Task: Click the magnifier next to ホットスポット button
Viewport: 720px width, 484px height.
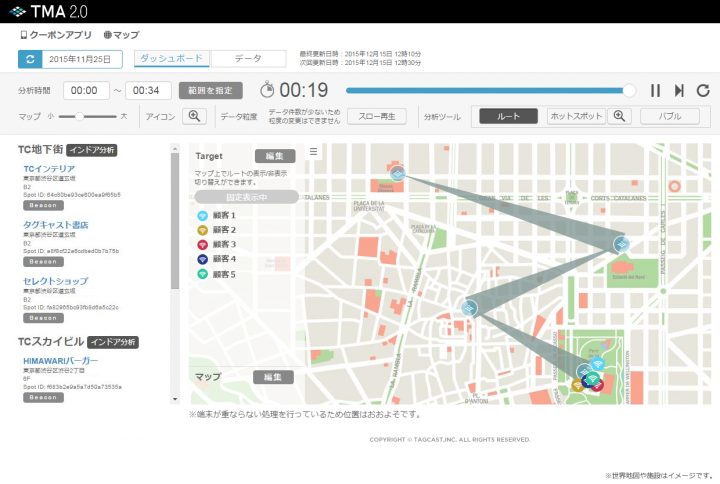Action: point(621,116)
